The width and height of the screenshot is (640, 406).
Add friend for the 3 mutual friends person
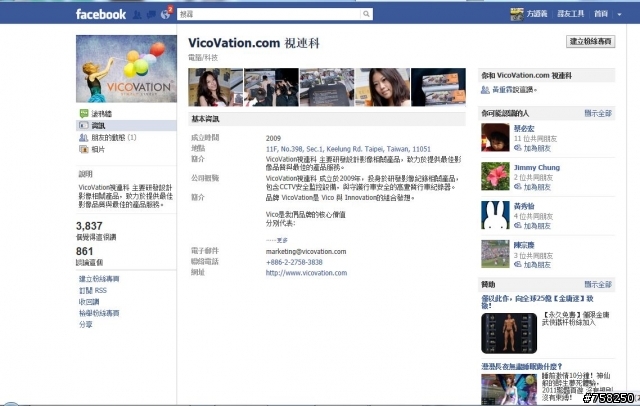[537, 265]
